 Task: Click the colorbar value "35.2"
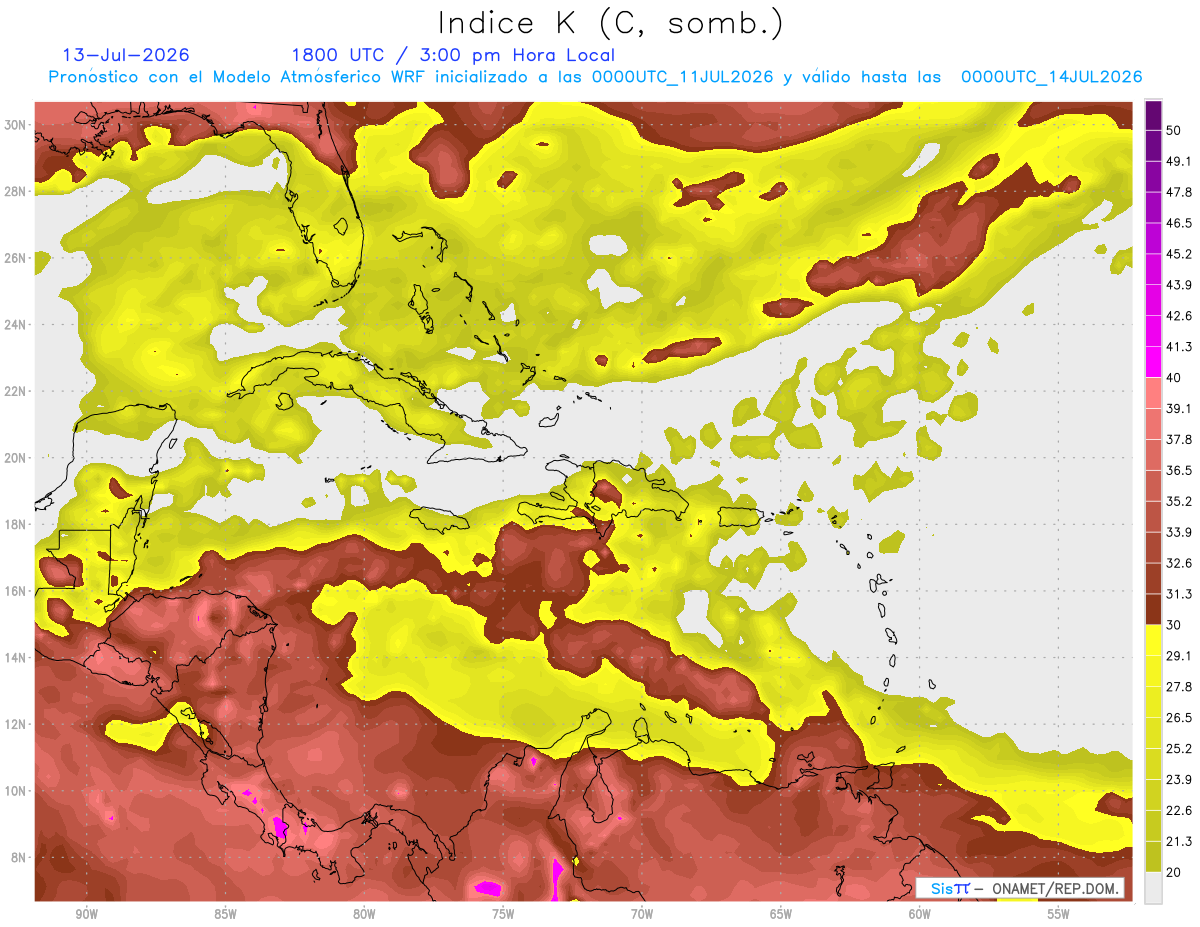point(1179,501)
